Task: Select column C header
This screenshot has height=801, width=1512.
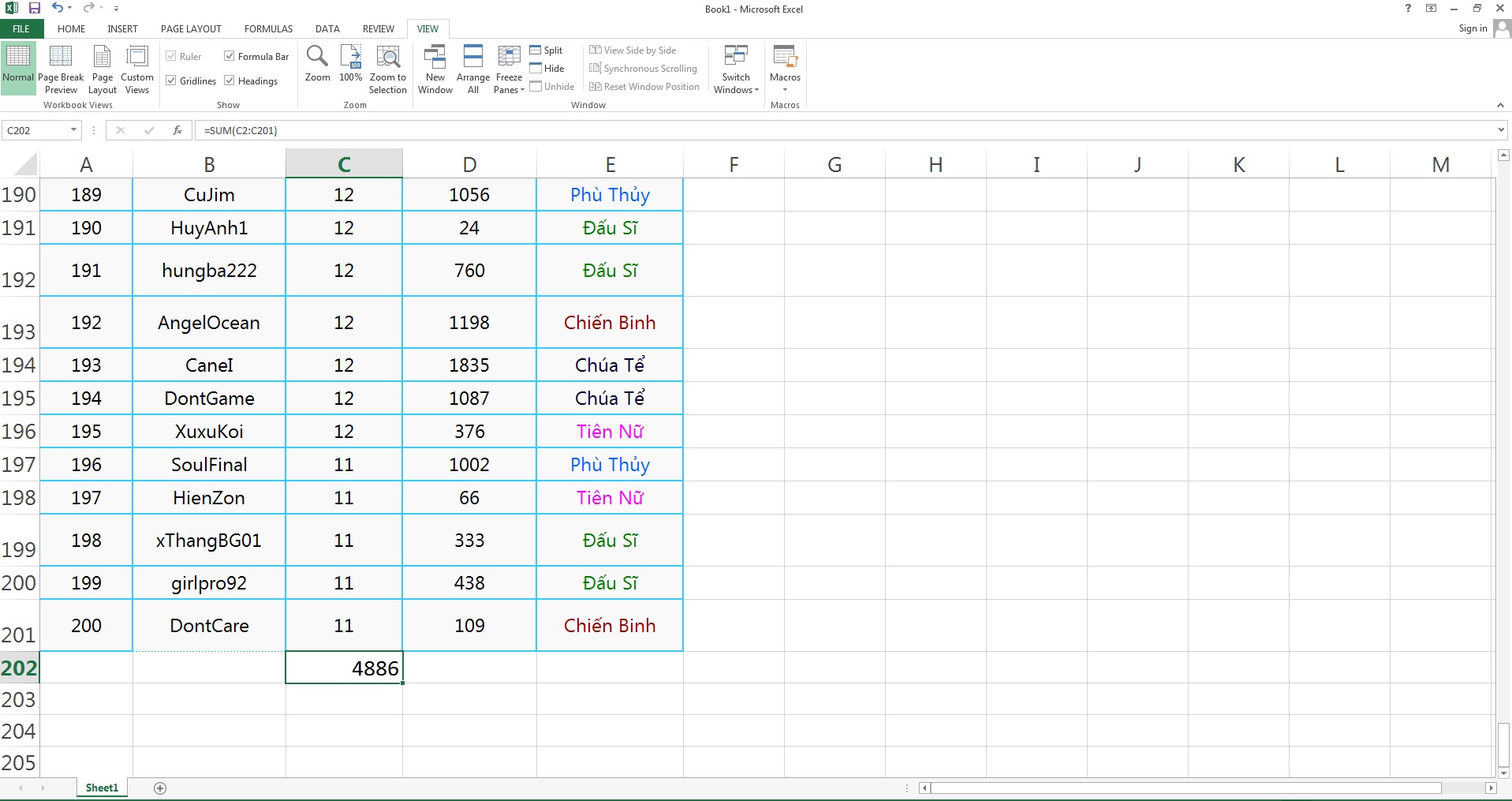Action: click(344, 164)
